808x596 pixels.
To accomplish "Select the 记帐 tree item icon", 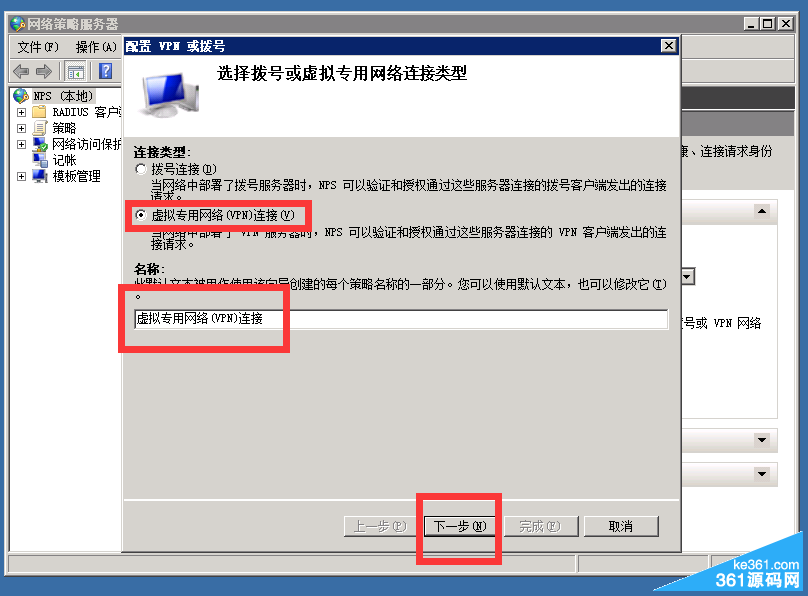I will click(x=40, y=160).
